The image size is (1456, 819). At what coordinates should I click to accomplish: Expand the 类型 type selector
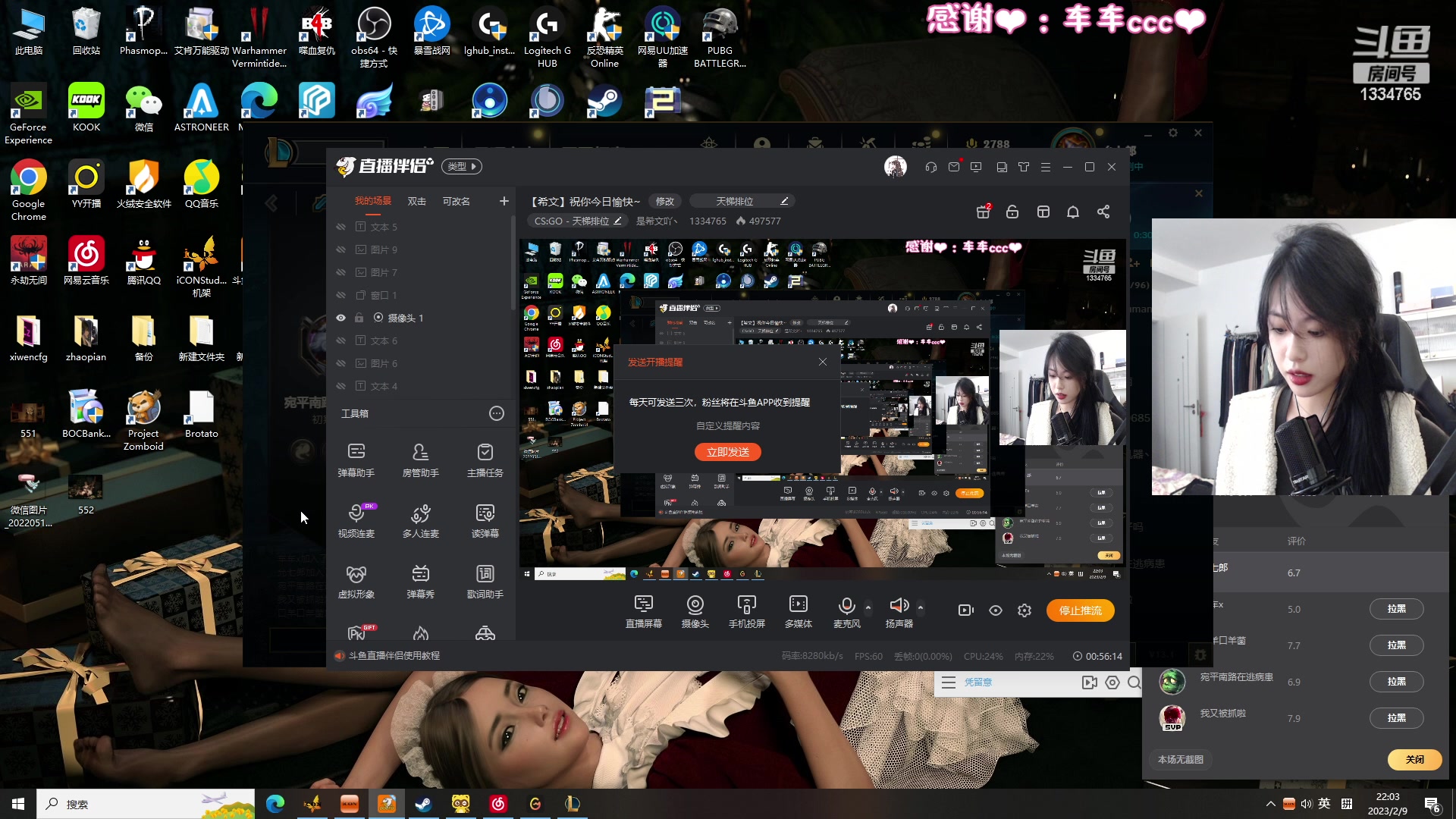[463, 167]
